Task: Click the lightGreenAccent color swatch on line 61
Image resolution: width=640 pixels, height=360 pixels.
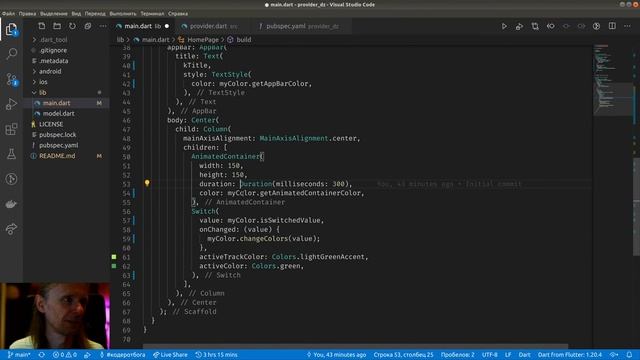Action: click(114, 257)
